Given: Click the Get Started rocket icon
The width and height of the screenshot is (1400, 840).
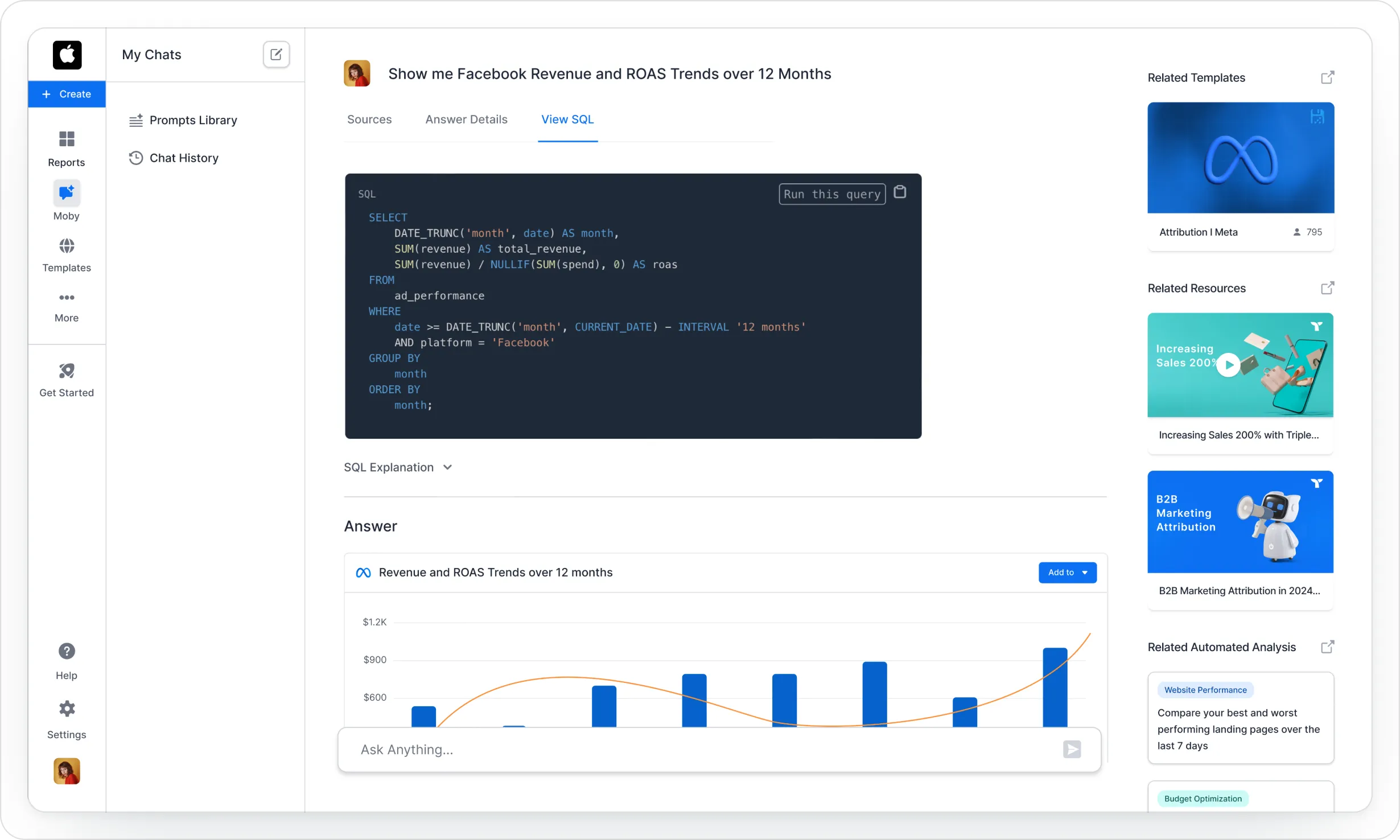Looking at the screenshot, I should click(67, 371).
